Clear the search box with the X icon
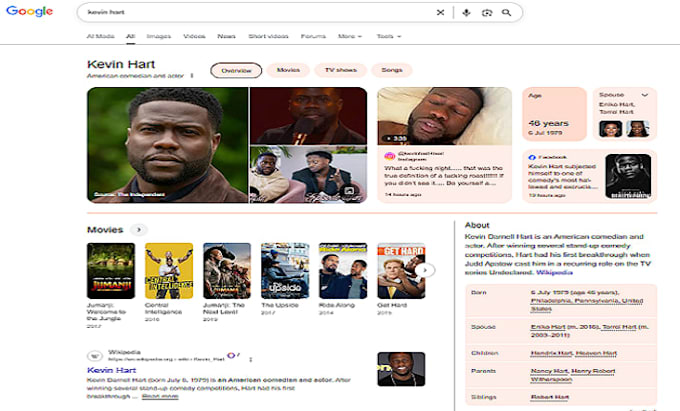The image size is (680, 411). pyautogui.click(x=440, y=13)
